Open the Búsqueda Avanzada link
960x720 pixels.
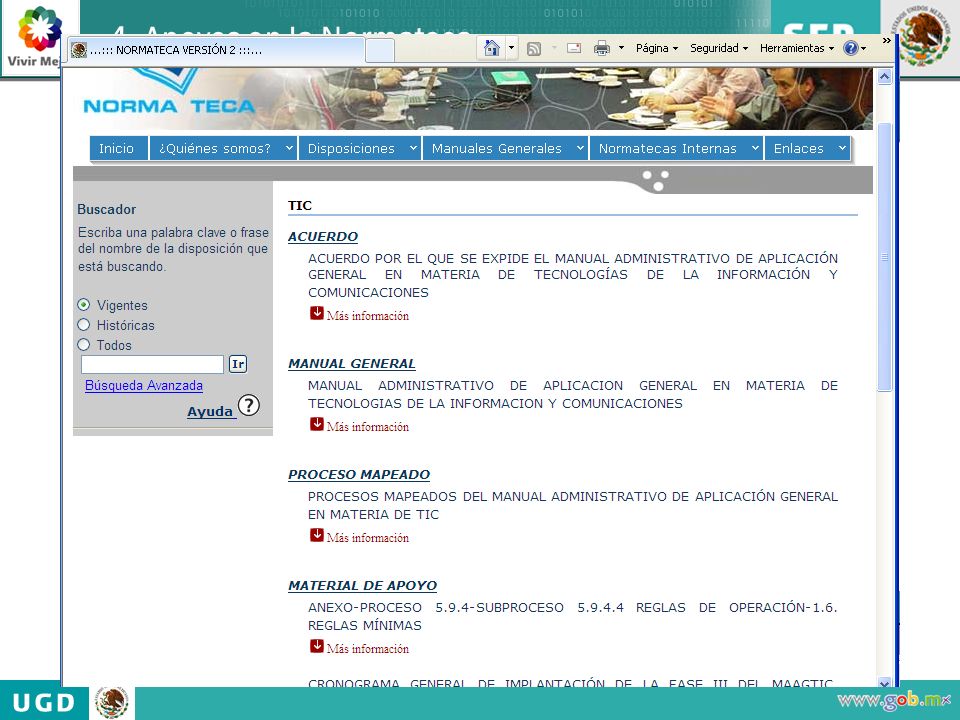point(144,385)
